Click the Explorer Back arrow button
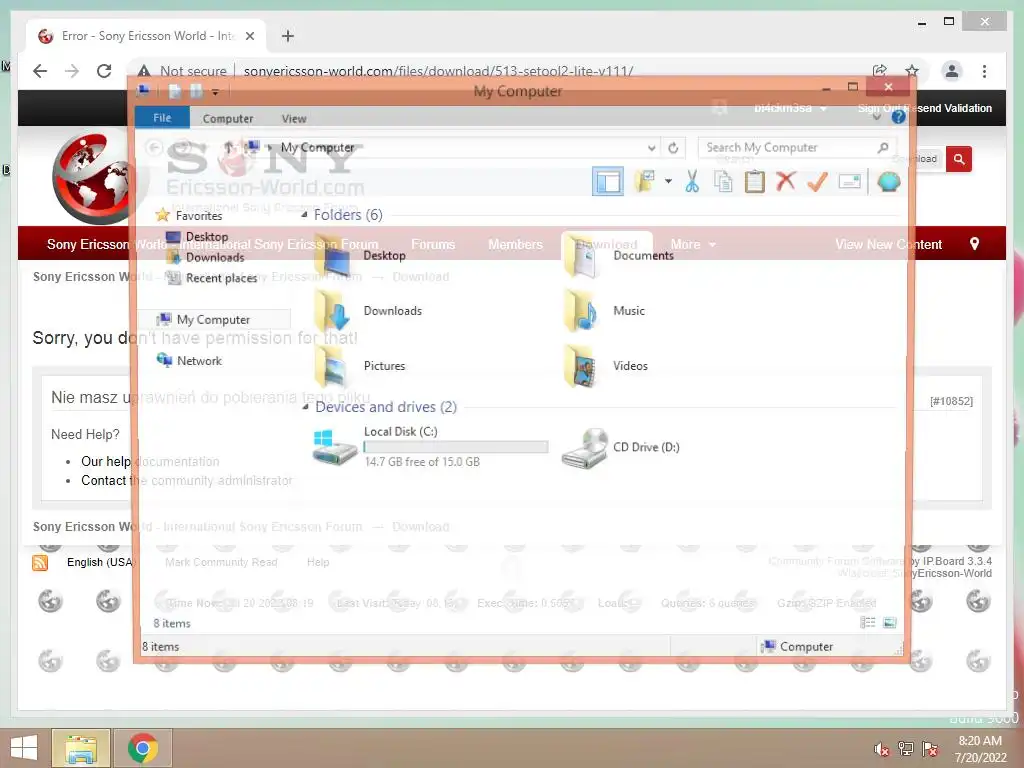 154,148
